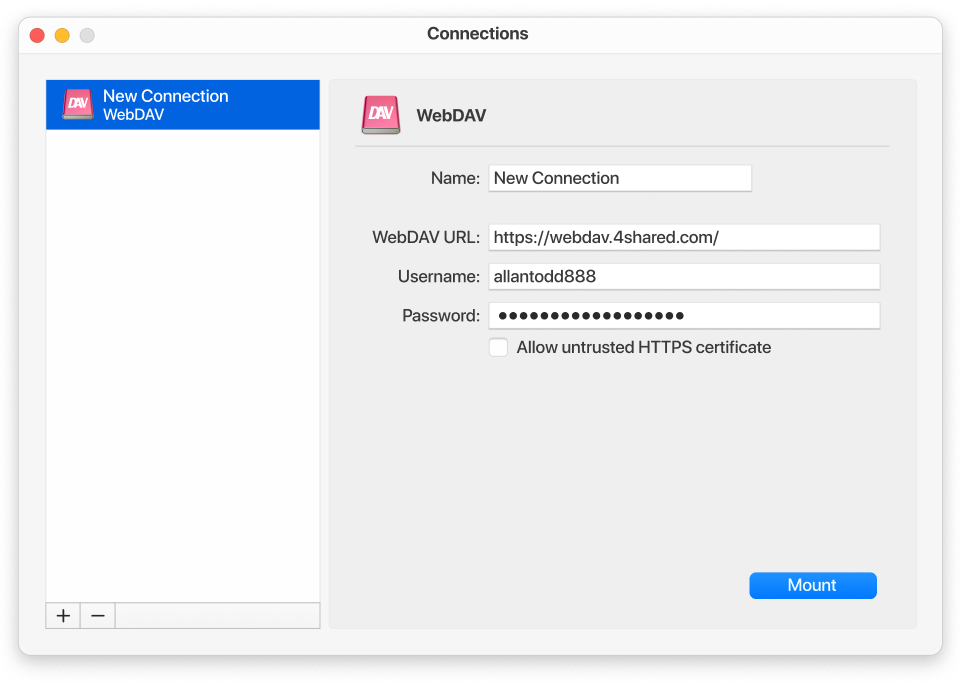
Task: Click the blue Mount button
Action: click(812, 585)
